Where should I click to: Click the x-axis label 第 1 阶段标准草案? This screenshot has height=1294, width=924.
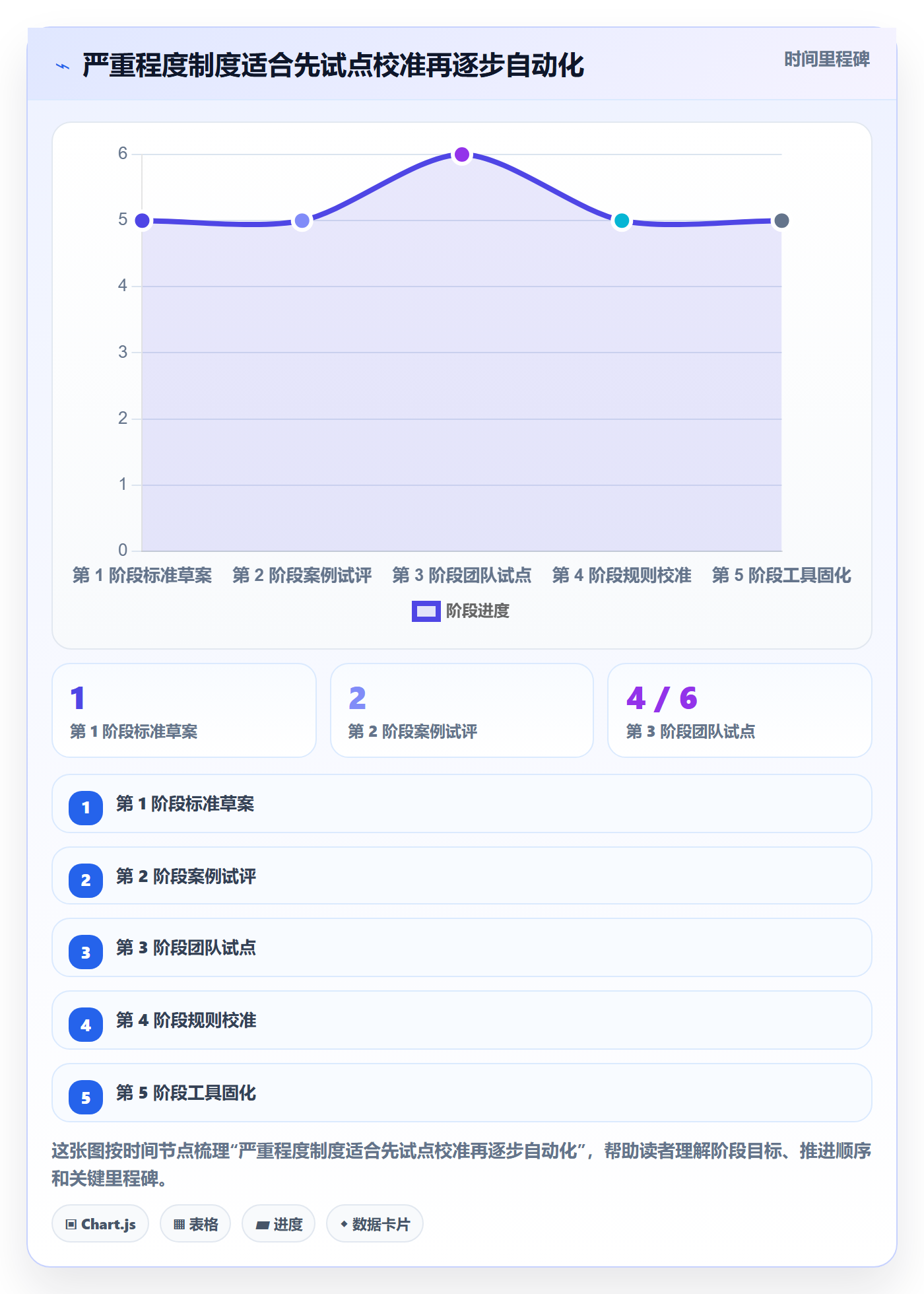(x=142, y=575)
